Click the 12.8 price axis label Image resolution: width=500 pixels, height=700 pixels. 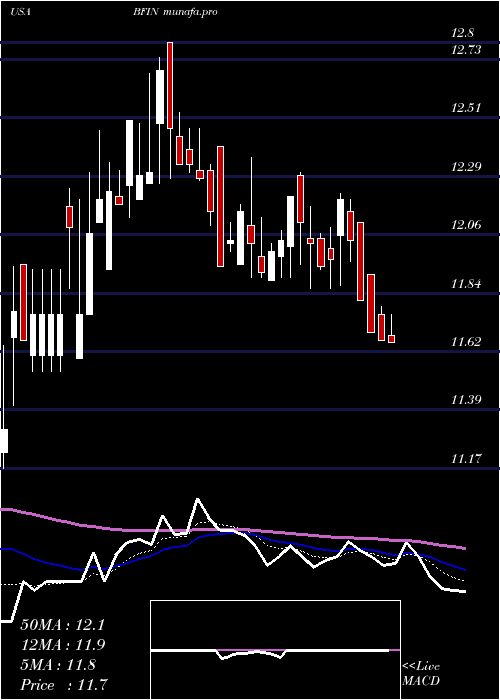pyautogui.click(x=463, y=33)
